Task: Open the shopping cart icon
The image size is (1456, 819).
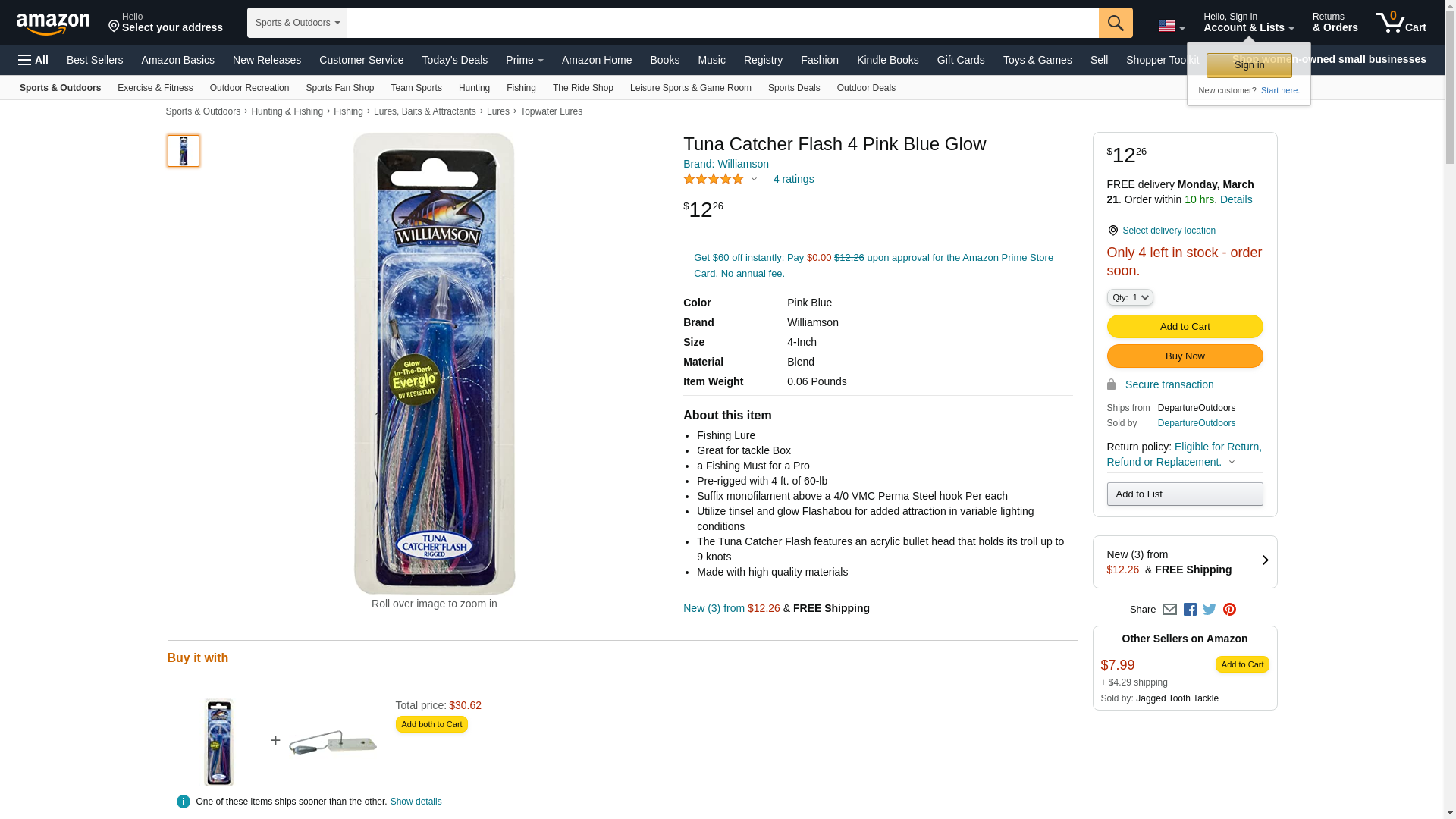Action: click(1401, 23)
